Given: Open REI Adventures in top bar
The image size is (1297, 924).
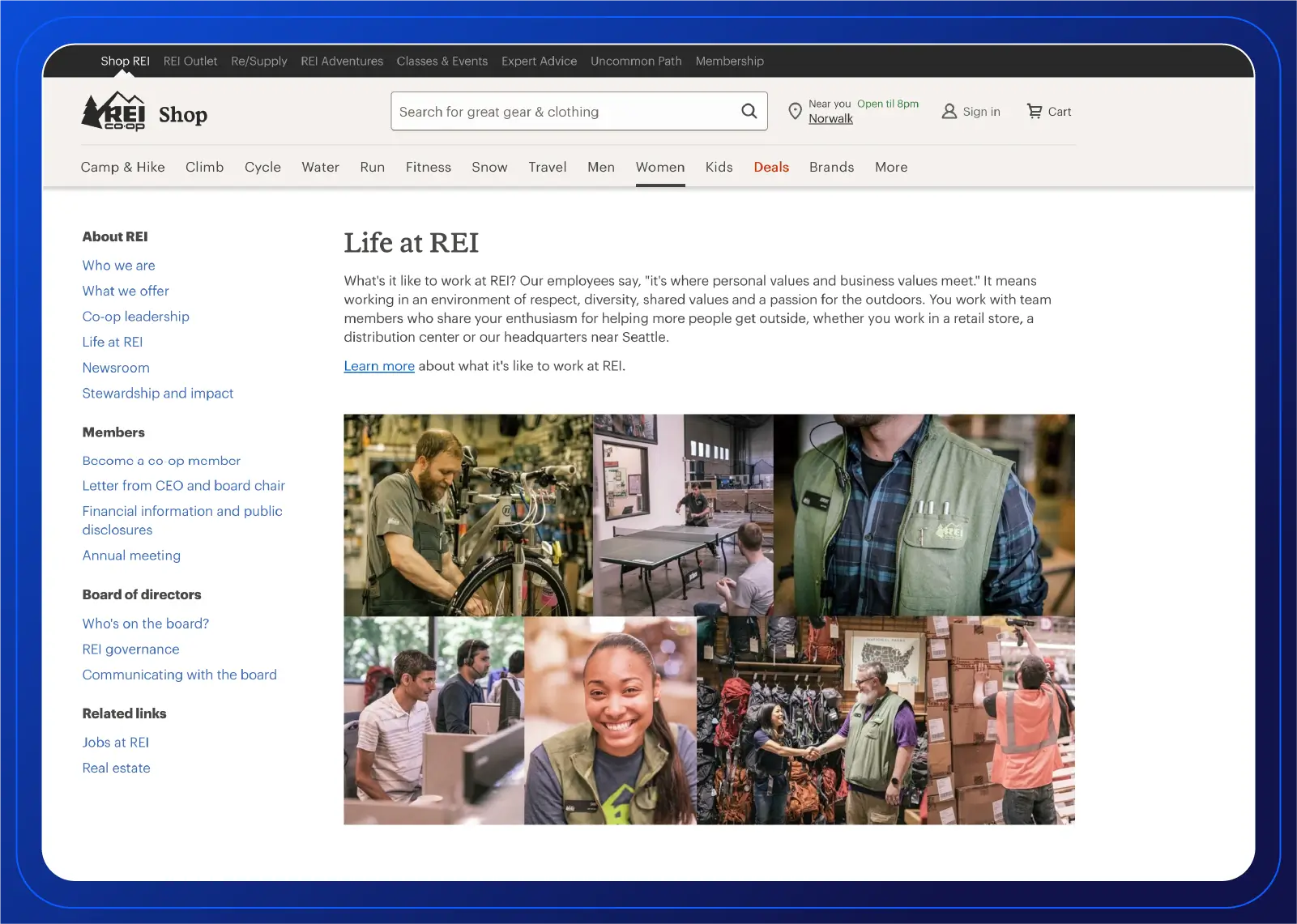Looking at the screenshot, I should click(x=342, y=61).
